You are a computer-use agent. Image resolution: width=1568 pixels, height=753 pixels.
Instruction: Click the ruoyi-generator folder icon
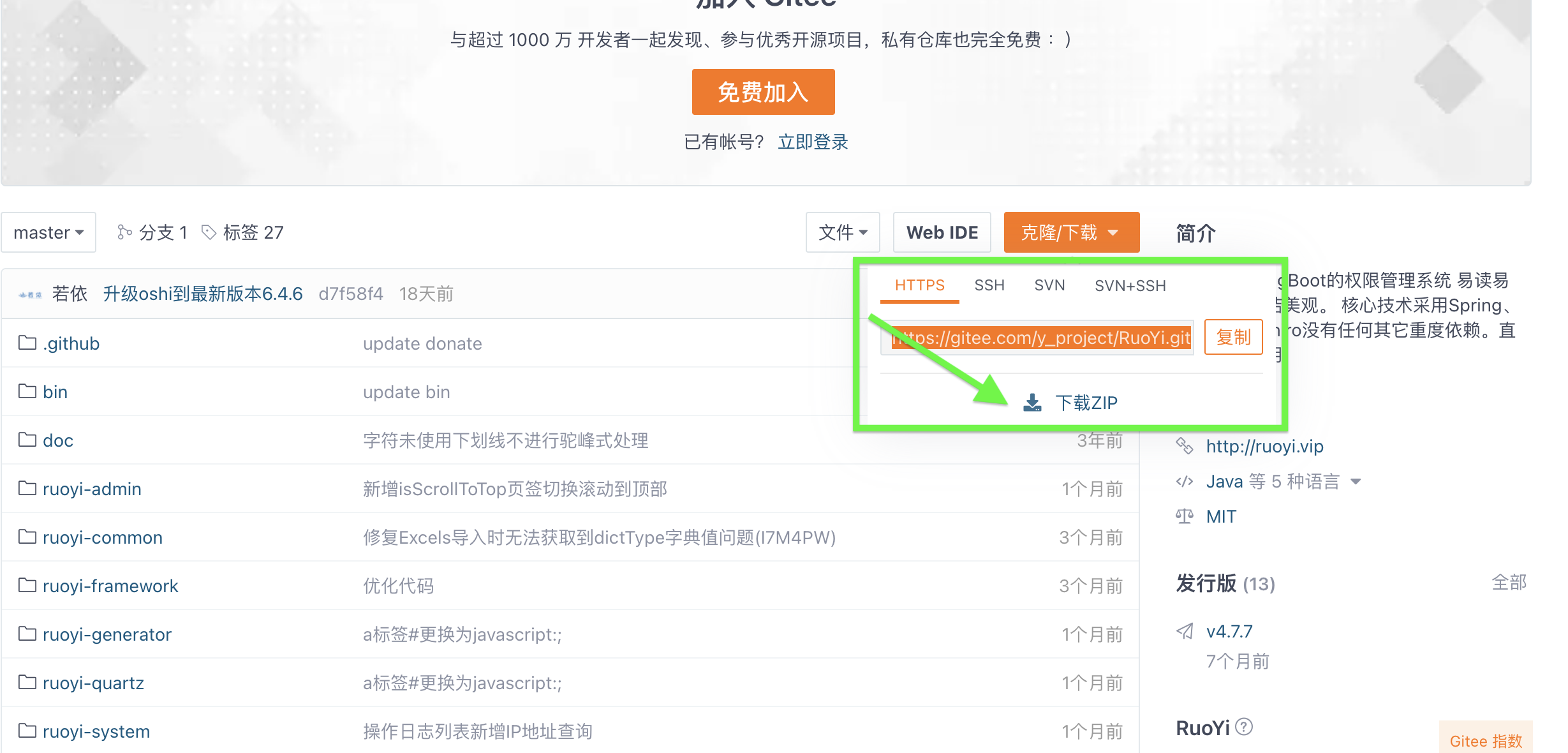coord(27,634)
